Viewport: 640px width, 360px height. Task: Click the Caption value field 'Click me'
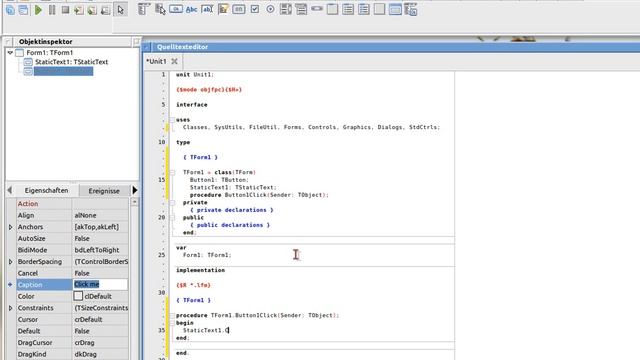point(100,284)
